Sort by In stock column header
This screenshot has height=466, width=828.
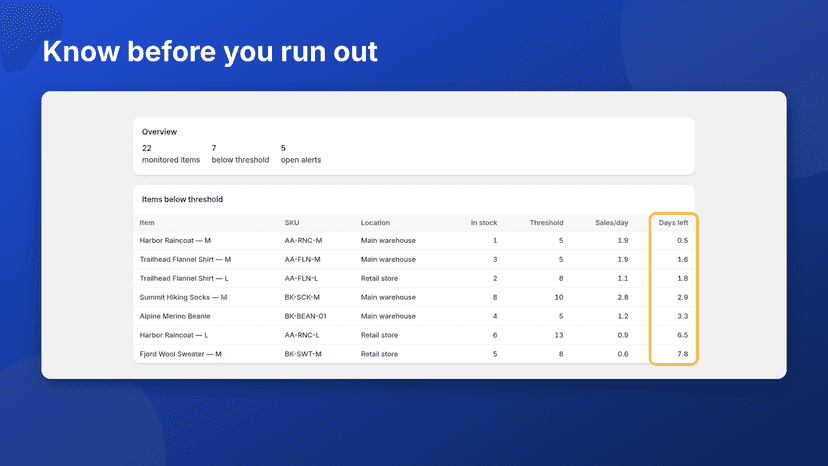(484, 223)
